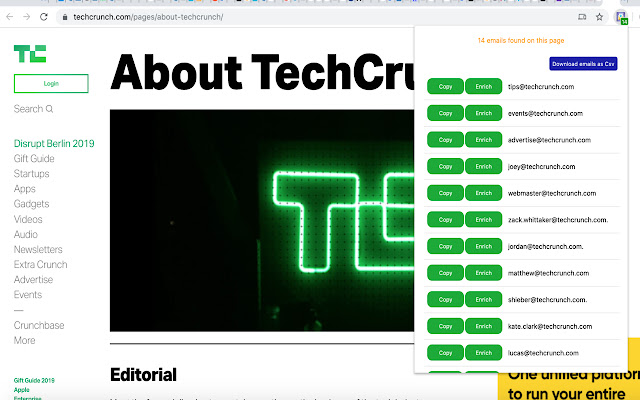
Task: Click the neon TC sign image
Action: [x=262, y=220]
